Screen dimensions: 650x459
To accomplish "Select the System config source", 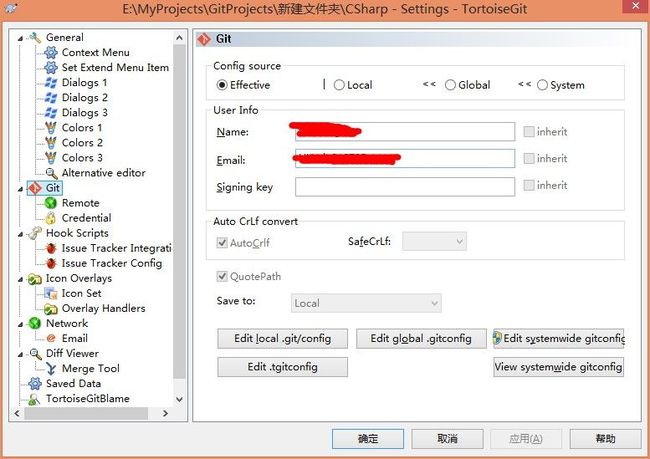I will (542, 85).
